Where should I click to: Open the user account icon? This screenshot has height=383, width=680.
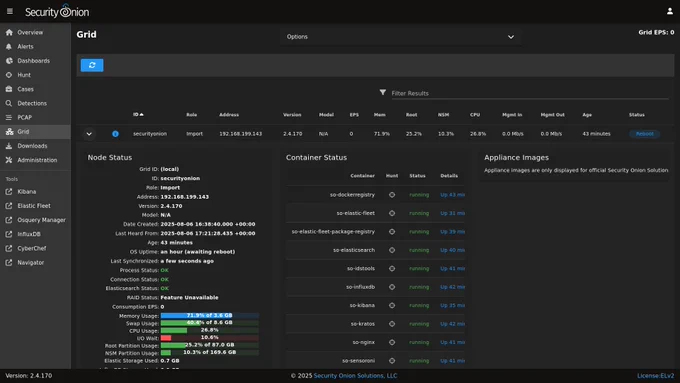(x=670, y=11)
